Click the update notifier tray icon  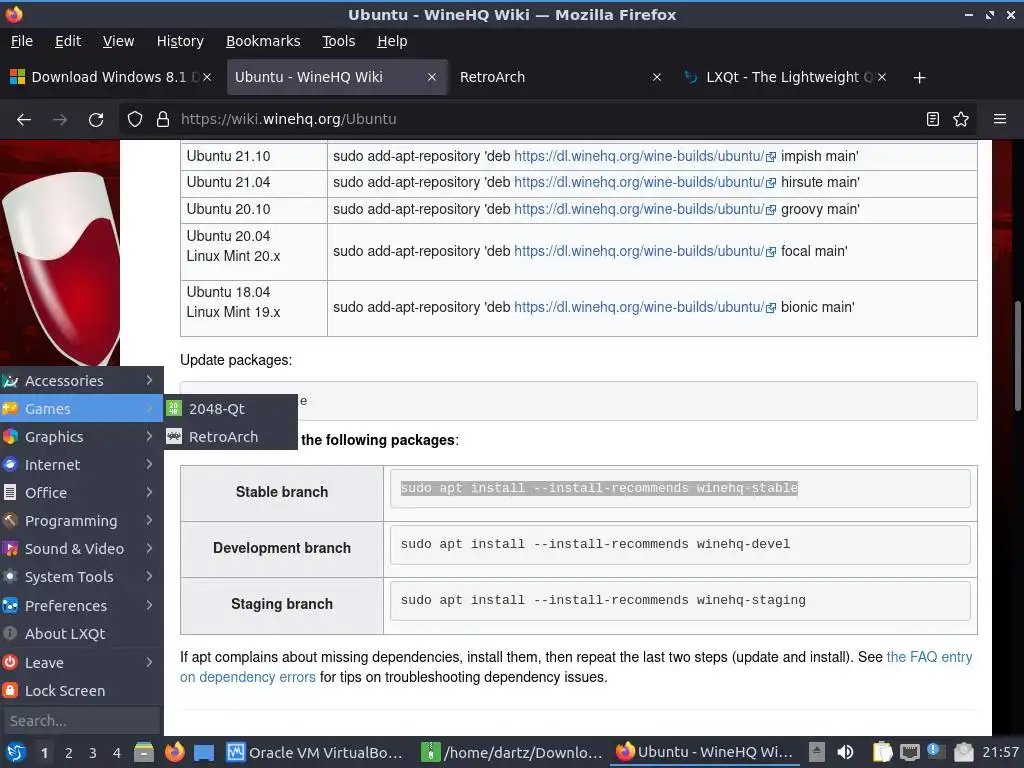pos(935,752)
